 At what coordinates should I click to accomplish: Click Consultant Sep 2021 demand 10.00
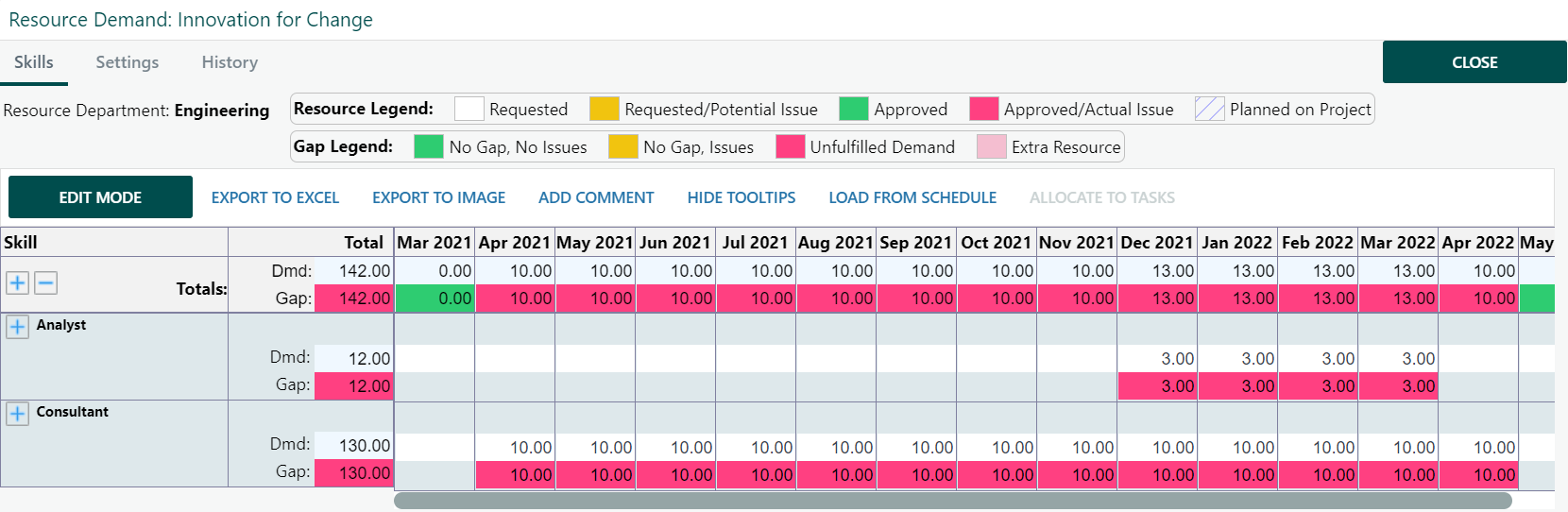tap(916, 447)
